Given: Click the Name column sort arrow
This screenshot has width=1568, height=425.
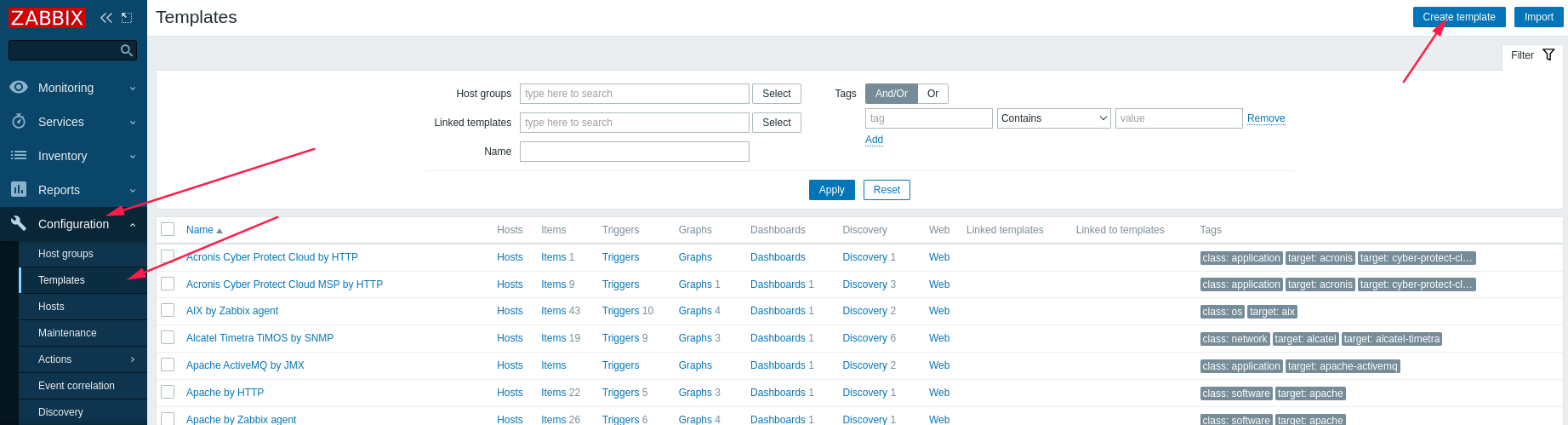Looking at the screenshot, I should pyautogui.click(x=220, y=231).
